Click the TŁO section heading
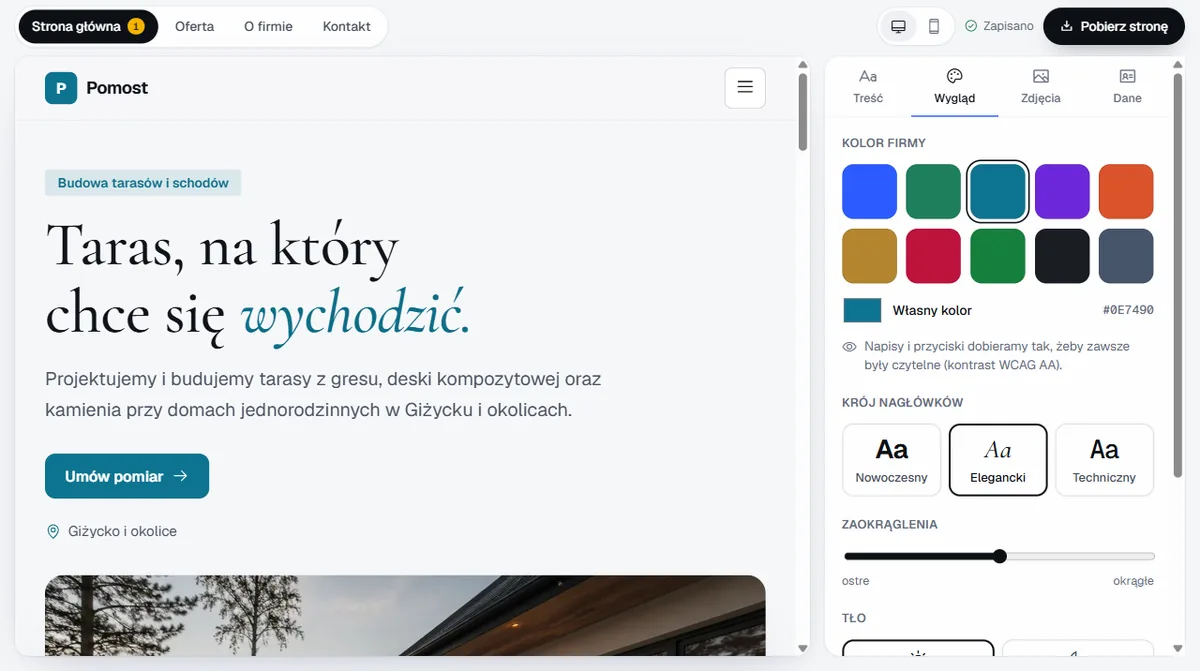Image resolution: width=1200 pixels, height=671 pixels. click(x=854, y=618)
